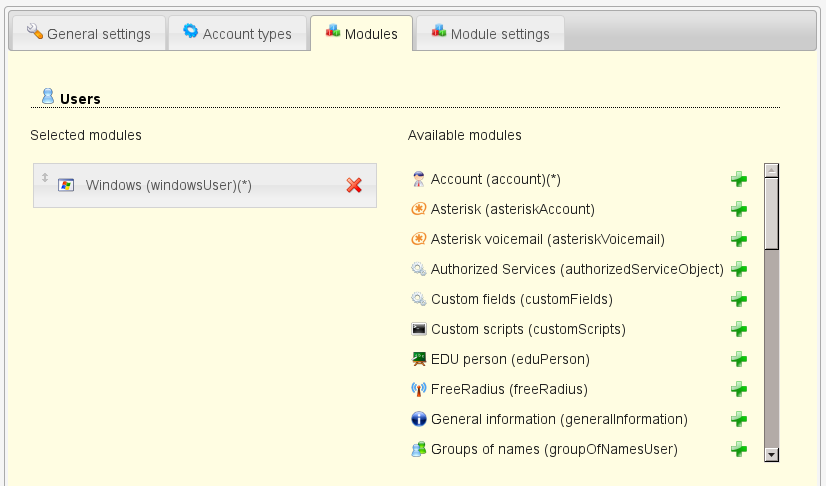Add the Authorized Services module
The height and width of the screenshot is (486, 826).
pyautogui.click(x=739, y=269)
